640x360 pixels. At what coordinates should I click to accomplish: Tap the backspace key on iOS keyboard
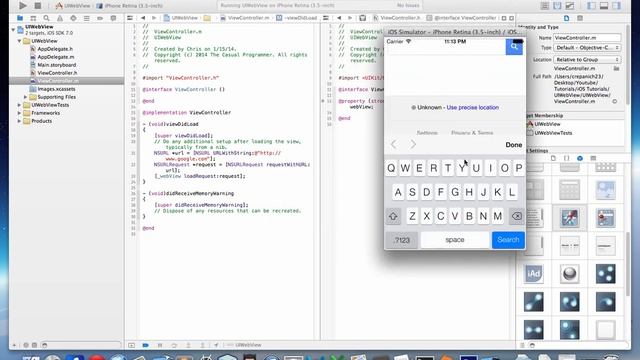(517, 216)
